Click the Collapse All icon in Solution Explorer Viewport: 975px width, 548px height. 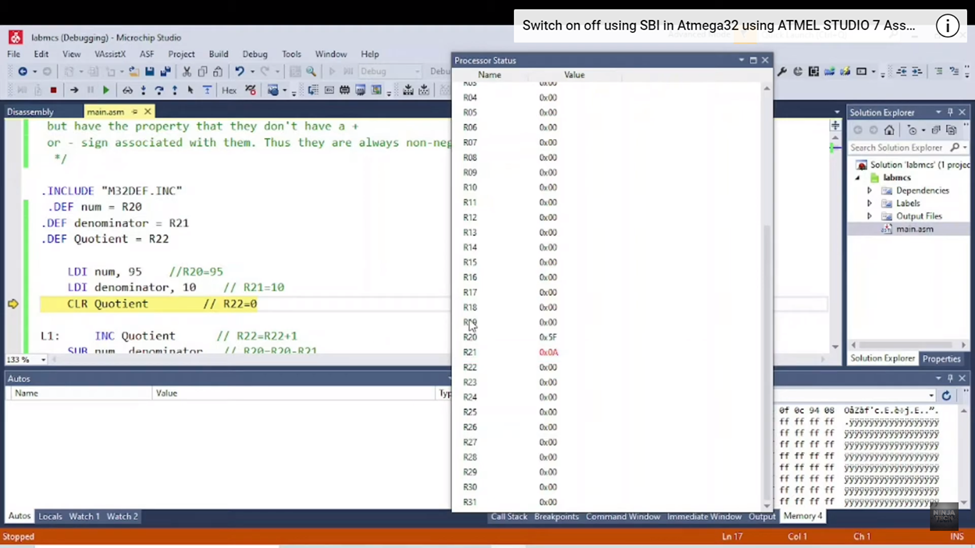point(936,130)
